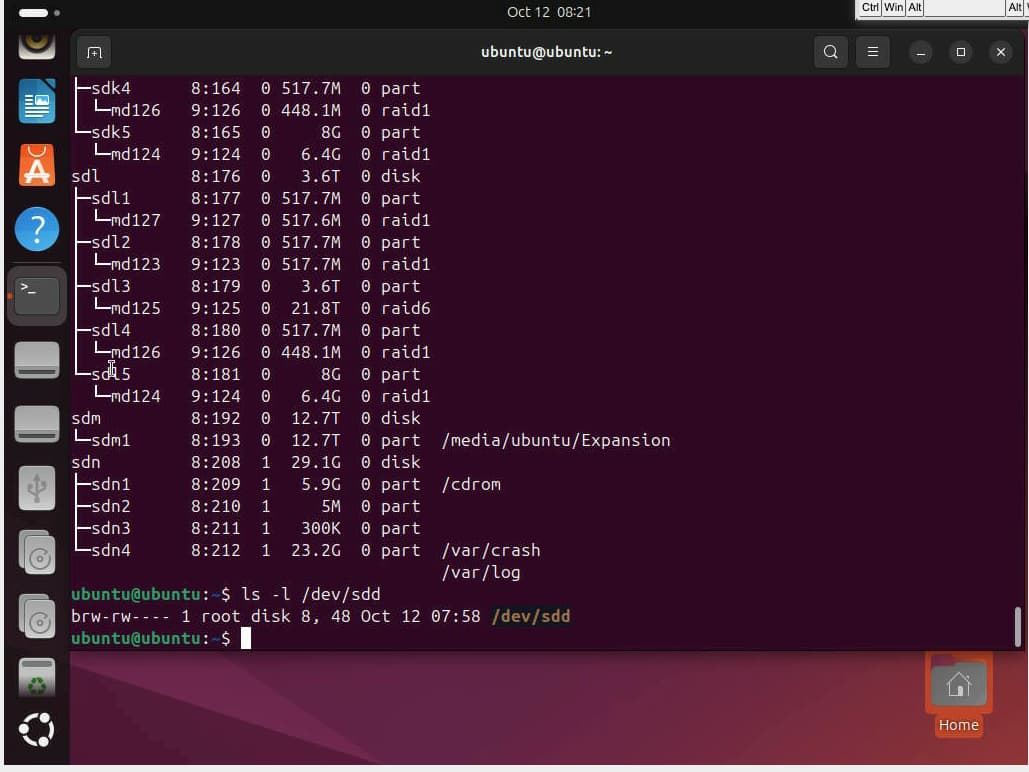Screen dimensions: 1029x772
Task: Toggle the Alt key next to Win
Action: [915, 8]
